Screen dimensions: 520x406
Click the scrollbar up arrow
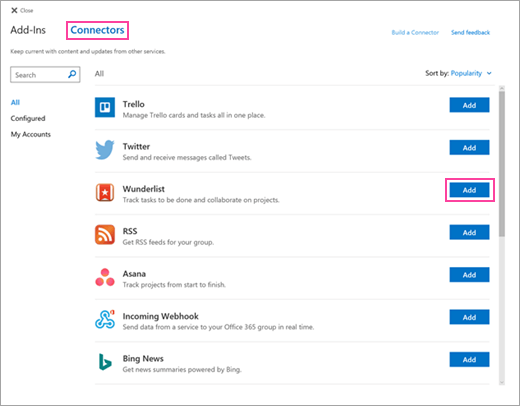point(502,88)
